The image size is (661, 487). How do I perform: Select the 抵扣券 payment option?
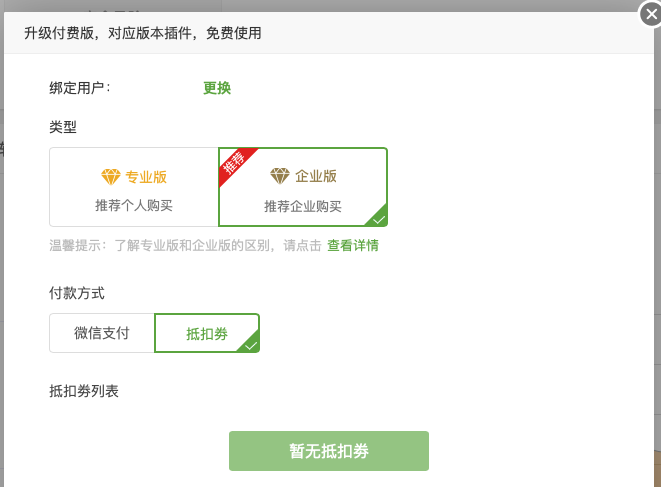207,333
